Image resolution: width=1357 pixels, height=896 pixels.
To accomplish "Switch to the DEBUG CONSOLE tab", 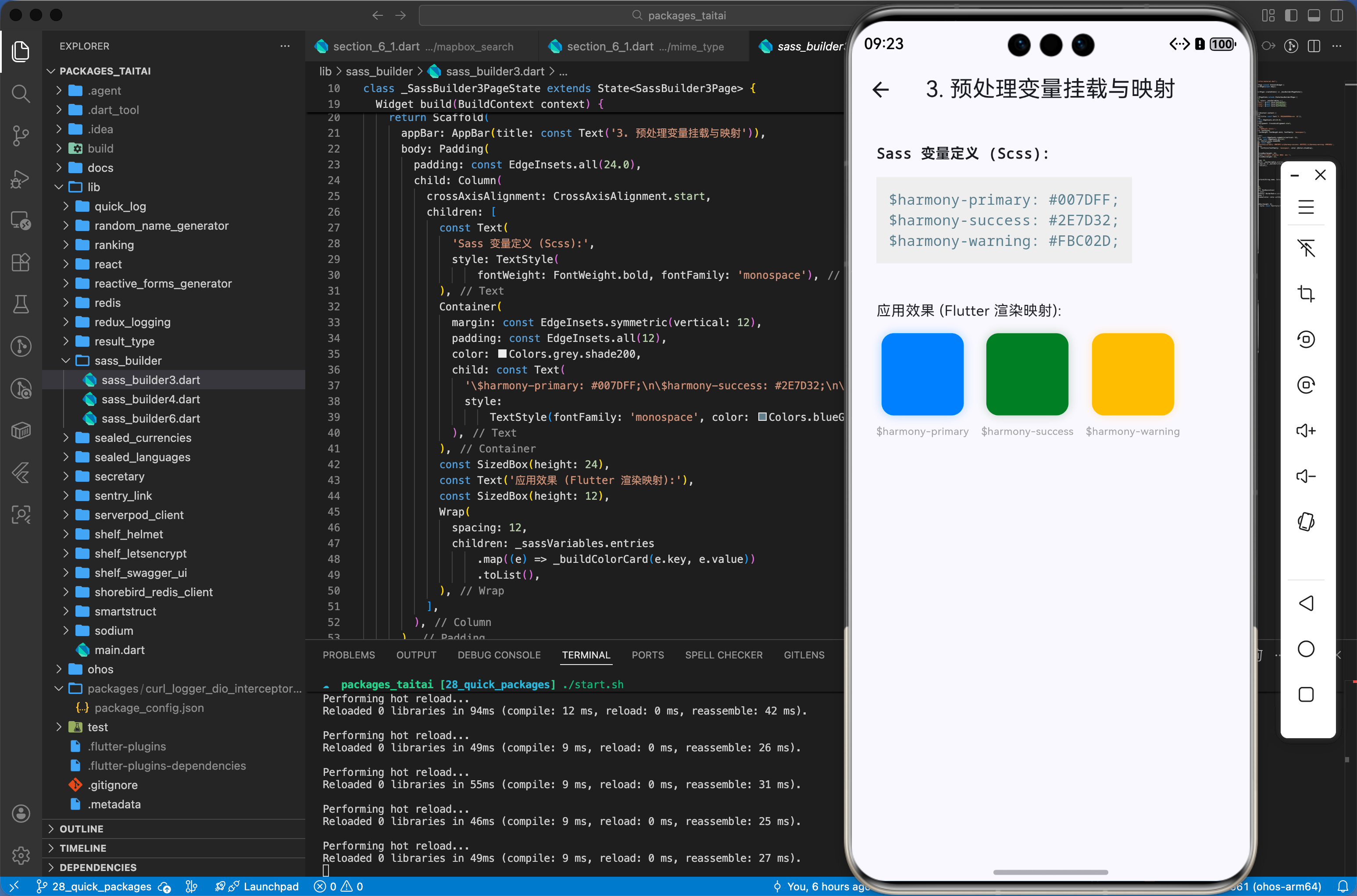I will (x=498, y=655).
